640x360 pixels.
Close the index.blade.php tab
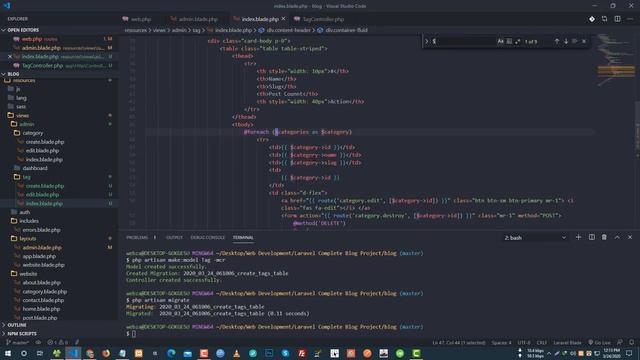click(x=283, y=19)
